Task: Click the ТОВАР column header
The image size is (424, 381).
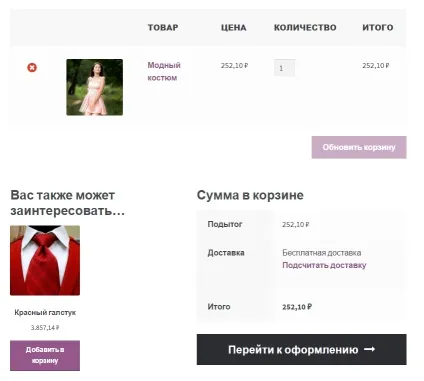Action: [x=163, y=27]
